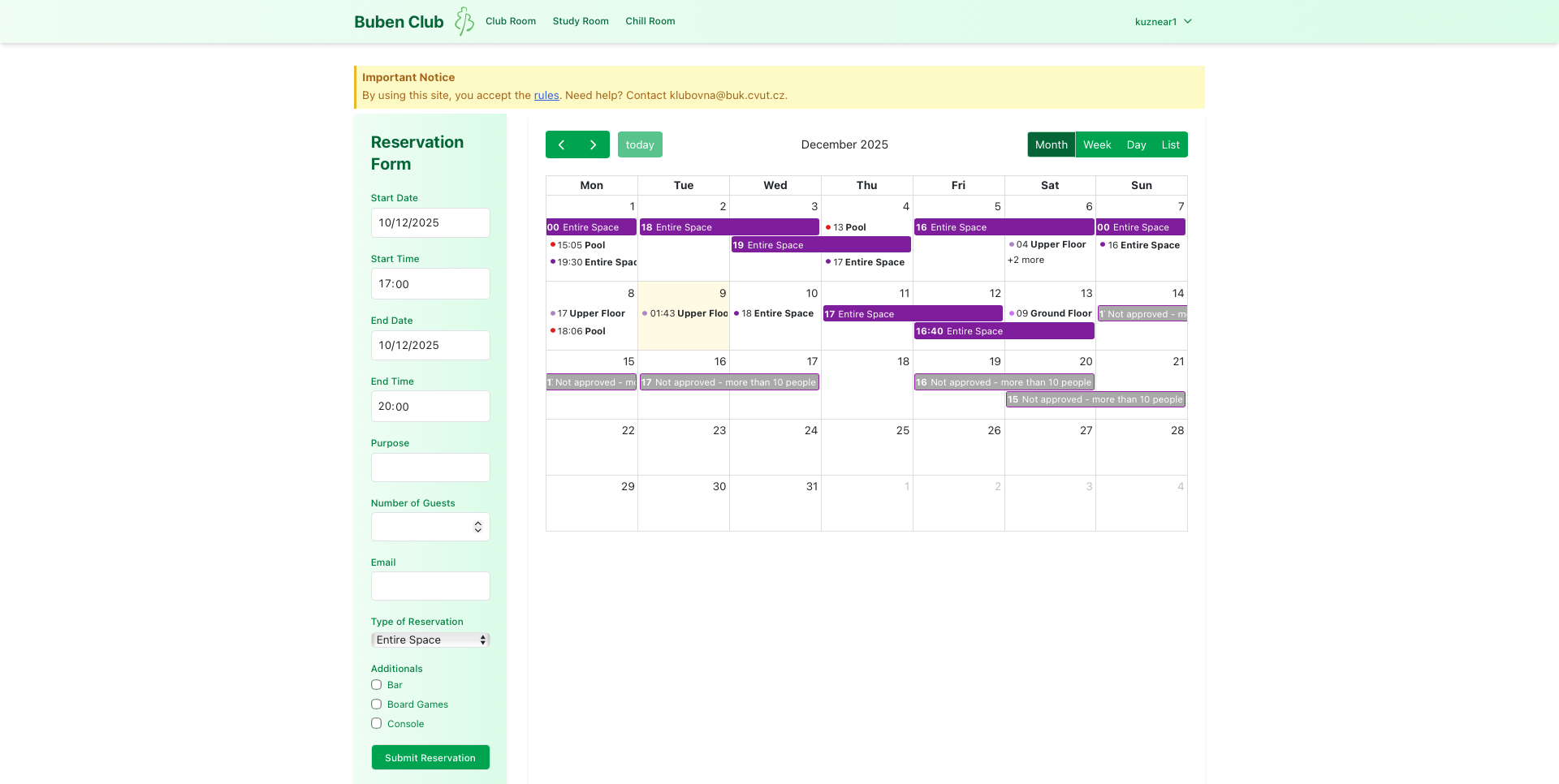The image size is (1559, 784).
Task: Navigate to the Study Room page
Action: click(581, 21)
